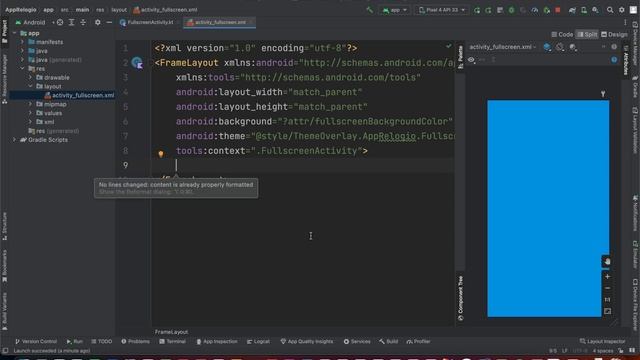This screenshot has width=640, height=360.
Task: Expand the values folder
Action: [x=30, y=113]
